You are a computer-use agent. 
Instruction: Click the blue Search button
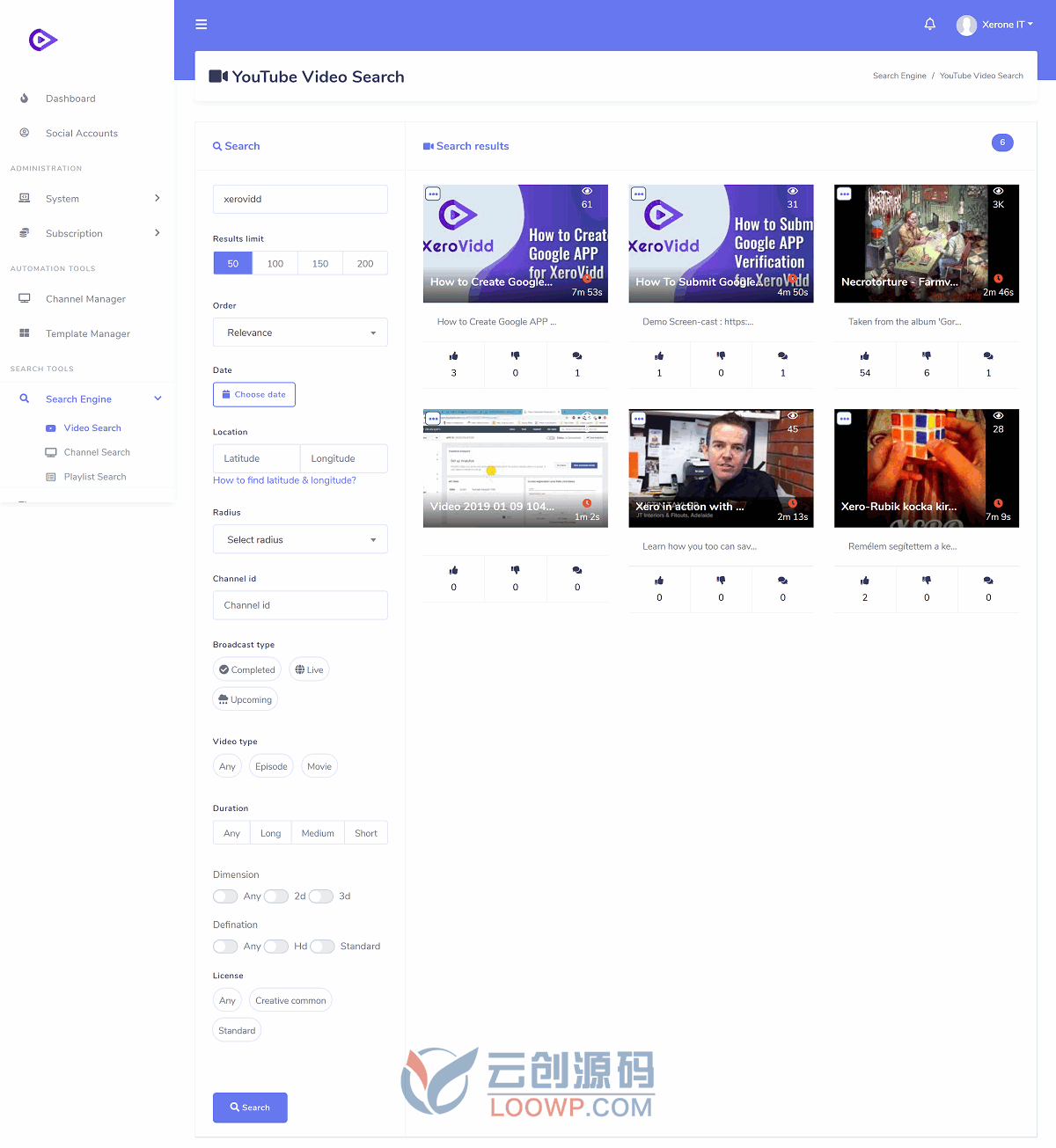point(250,1108)
